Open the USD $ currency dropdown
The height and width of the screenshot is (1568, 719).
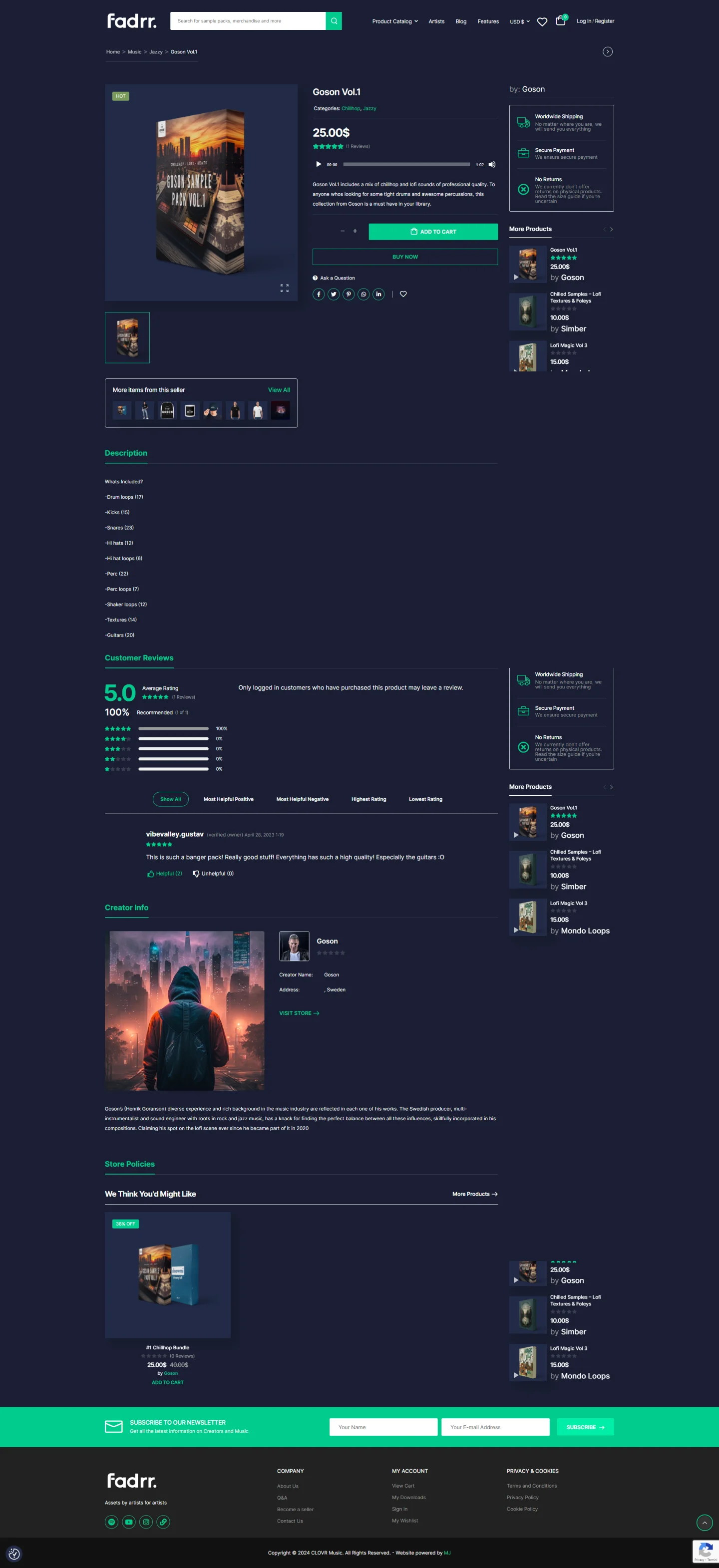(520, 21)
